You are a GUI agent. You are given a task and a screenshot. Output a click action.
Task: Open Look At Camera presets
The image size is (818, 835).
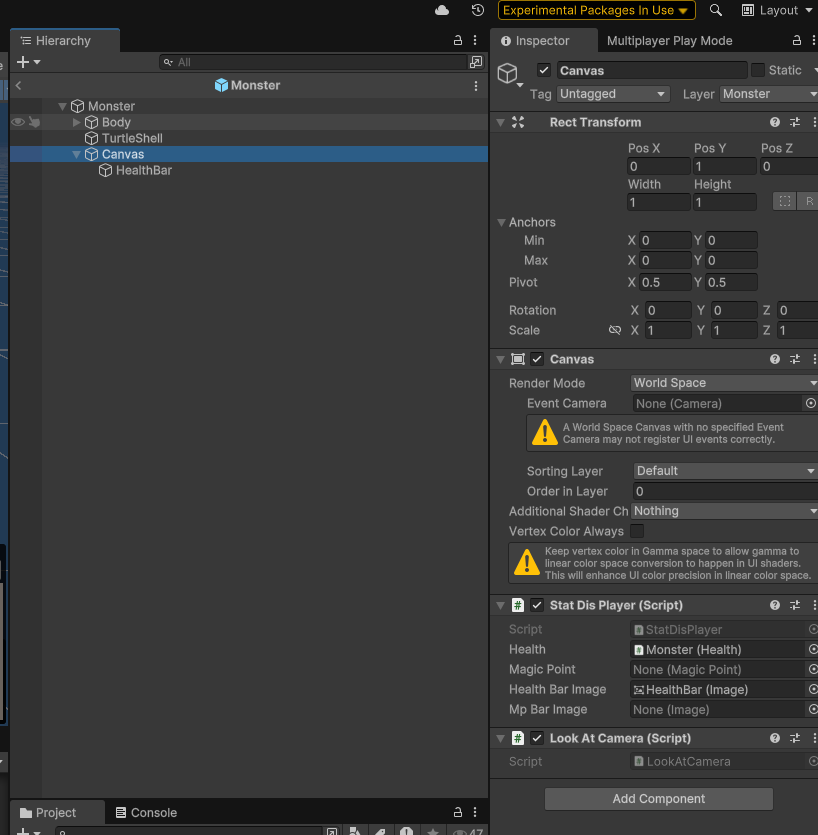pyautogui.click(x=795, y=738)
